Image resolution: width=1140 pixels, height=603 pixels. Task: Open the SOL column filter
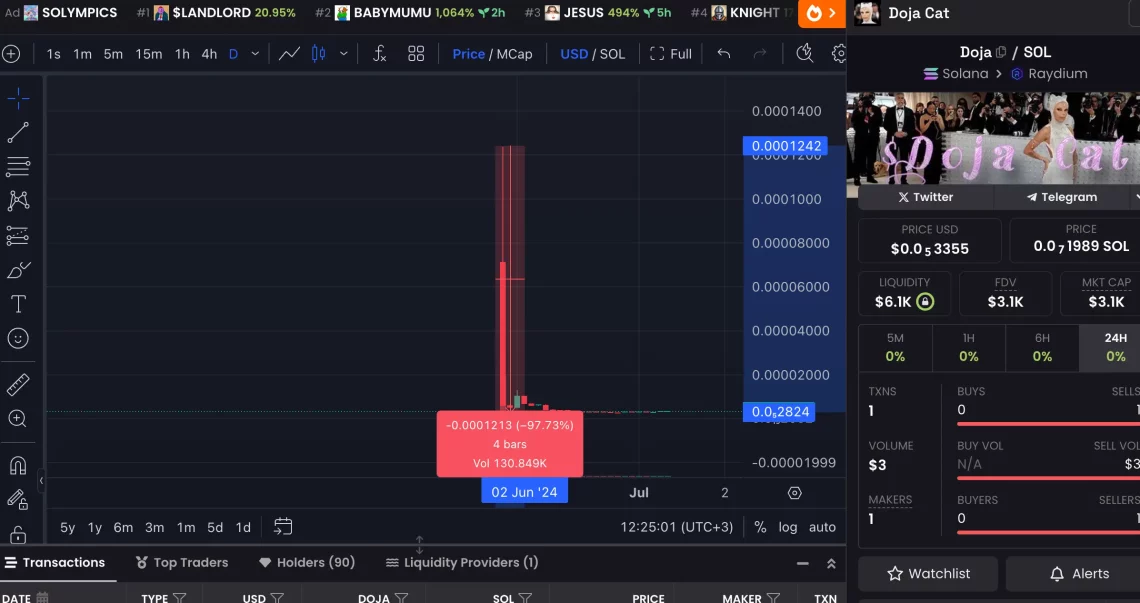[x=525, y=598]
